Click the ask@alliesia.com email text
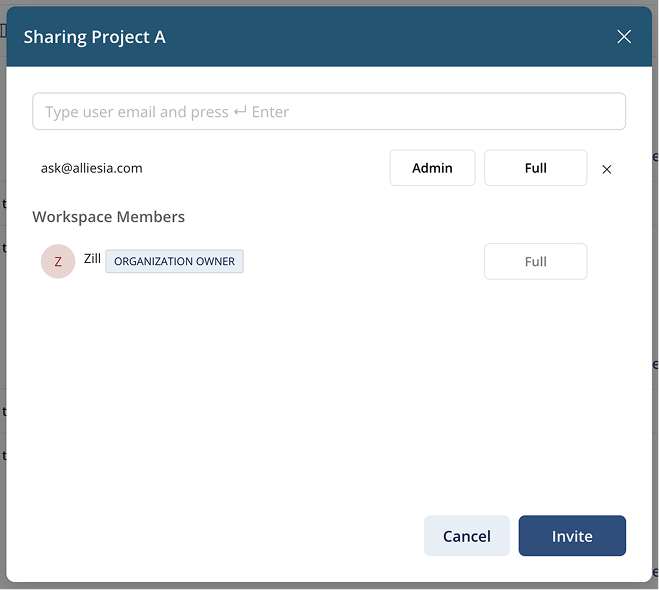 pyautogui.click(x=92, y=168)
